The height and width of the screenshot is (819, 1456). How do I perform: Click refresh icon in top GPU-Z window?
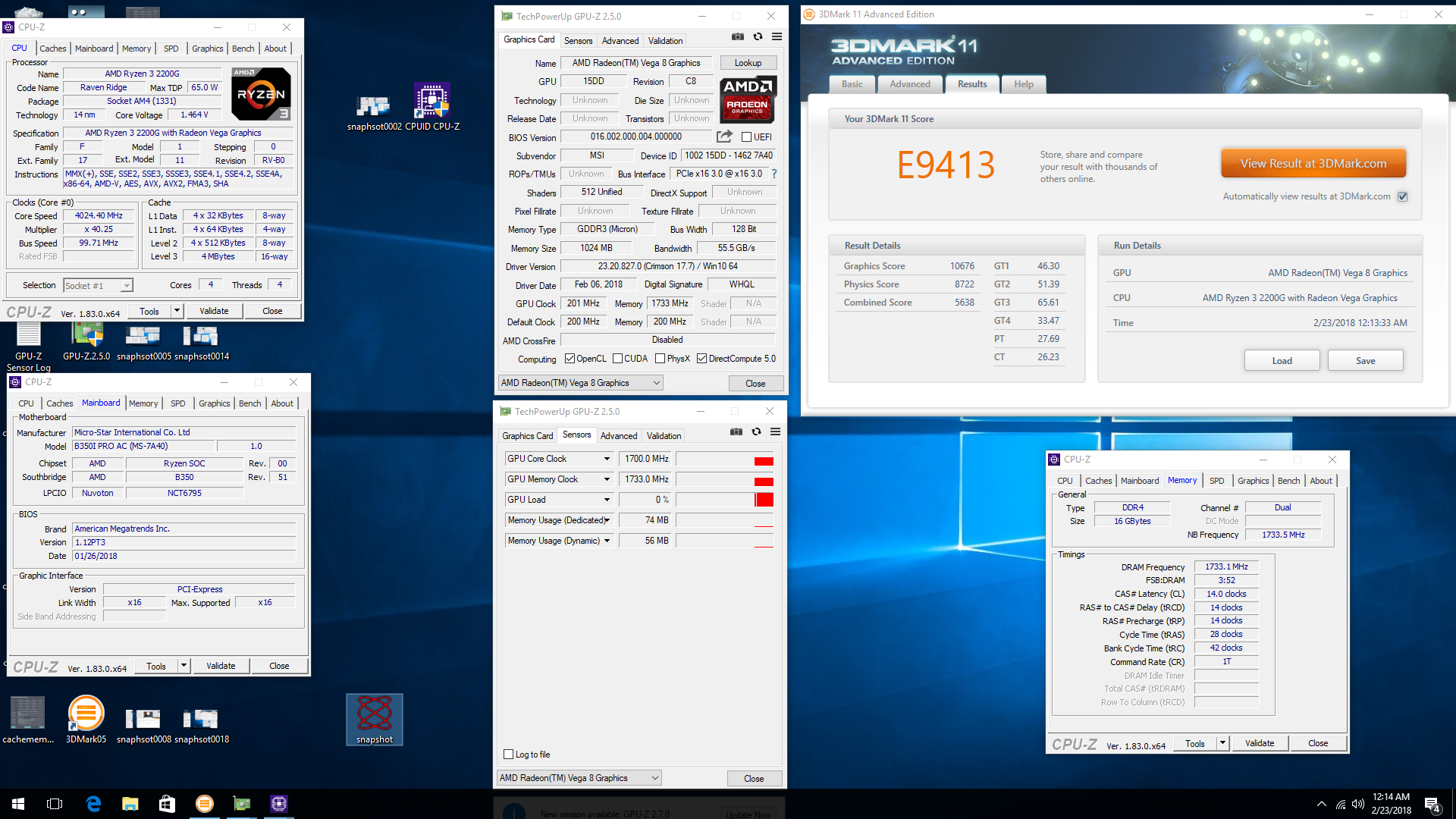(758, 36)
